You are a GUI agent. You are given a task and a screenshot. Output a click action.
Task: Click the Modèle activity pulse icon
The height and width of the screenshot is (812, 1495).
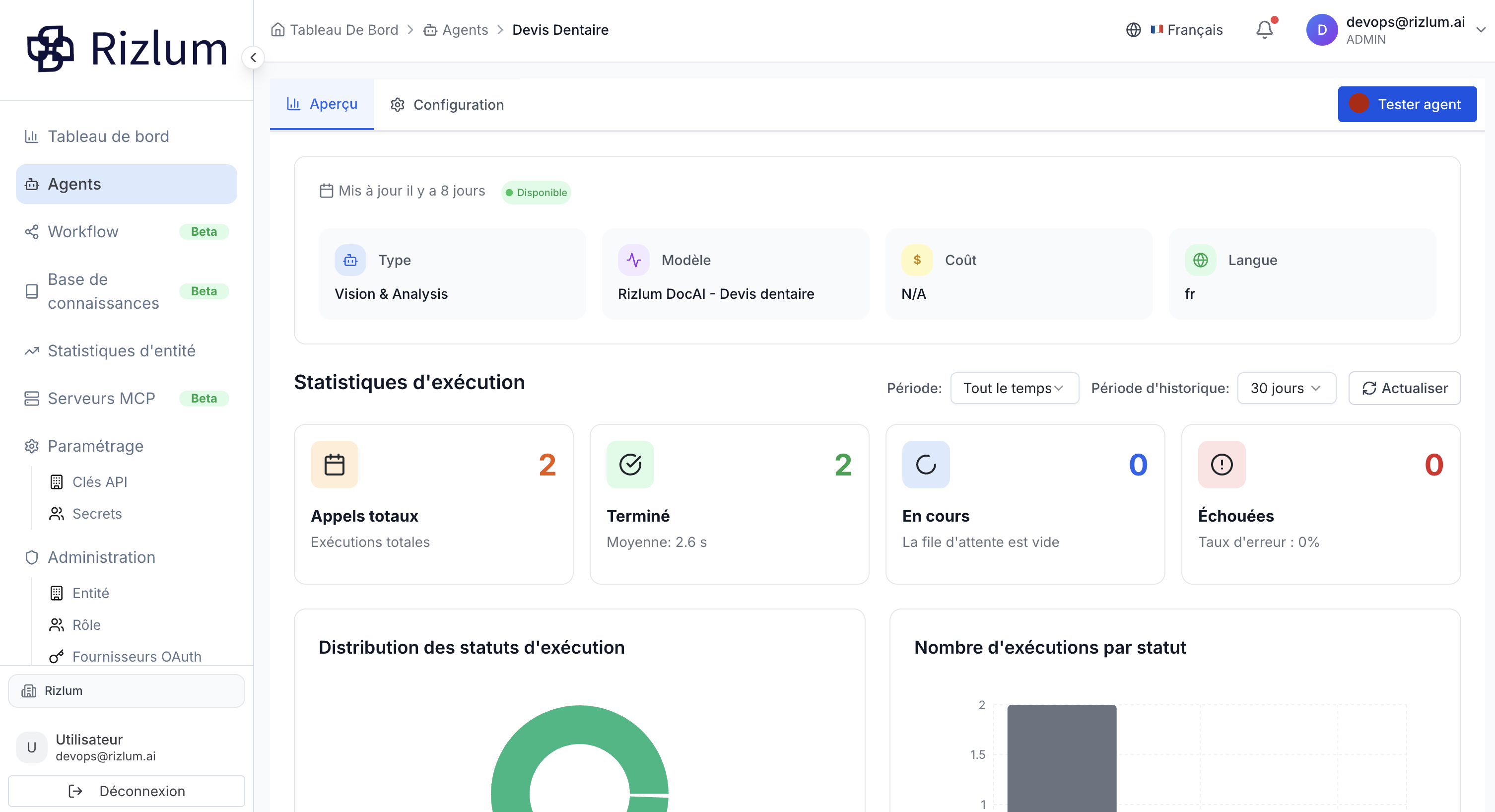pyautogui.click(x=633, y=260)
